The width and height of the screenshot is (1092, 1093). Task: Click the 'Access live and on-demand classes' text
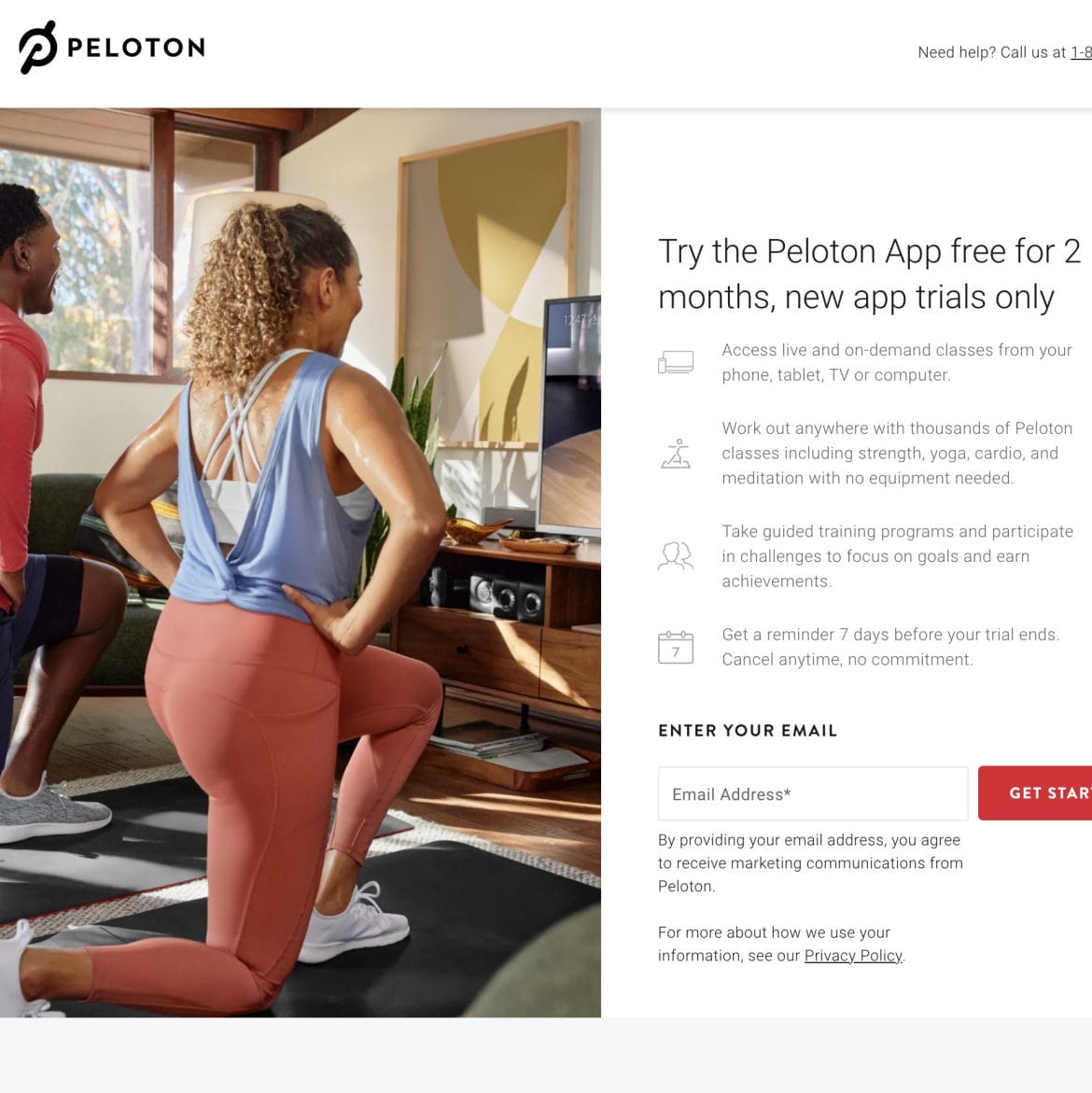(x=896, y=362)
